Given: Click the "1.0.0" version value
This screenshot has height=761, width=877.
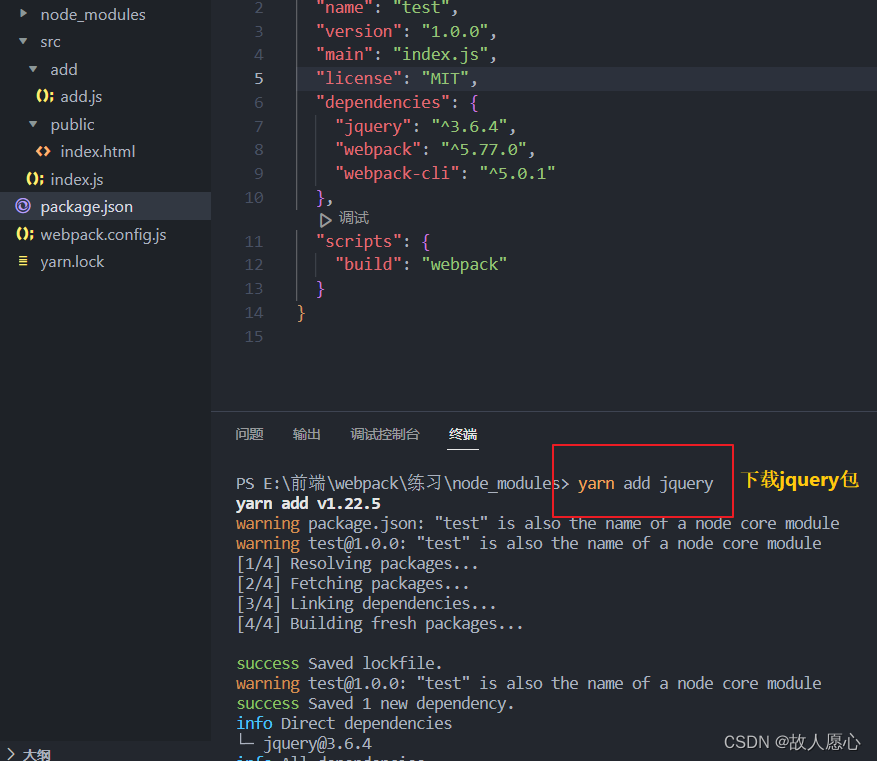Looking at the screenshot, I should pos(455,31).
